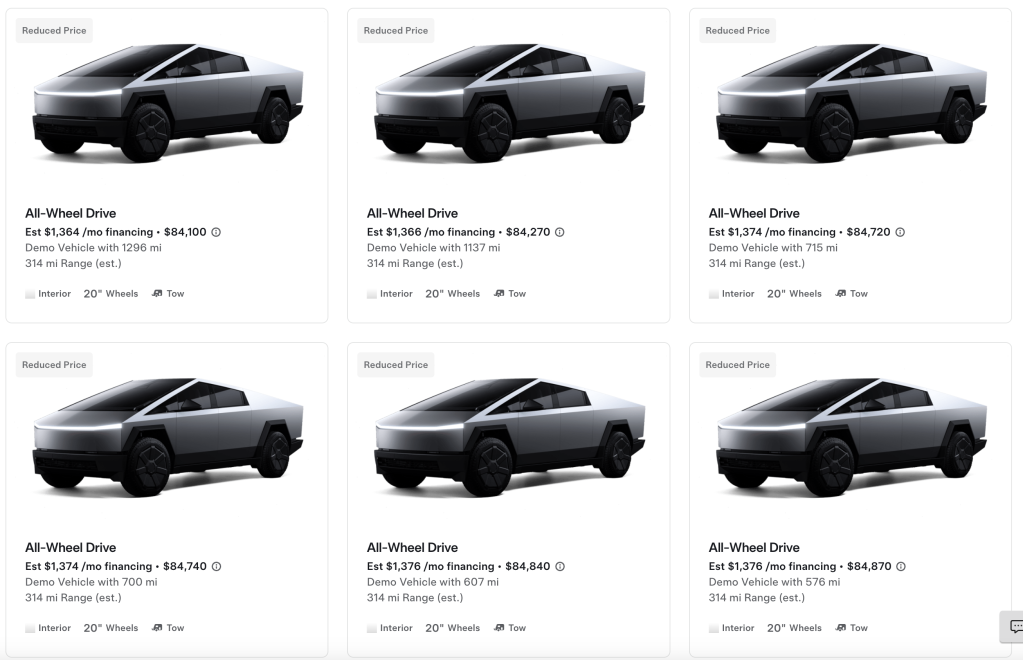1023x660 pixels.
Task: Show financing info for the $84,740 Cybertruck
Action: click(x=216, y=566)
